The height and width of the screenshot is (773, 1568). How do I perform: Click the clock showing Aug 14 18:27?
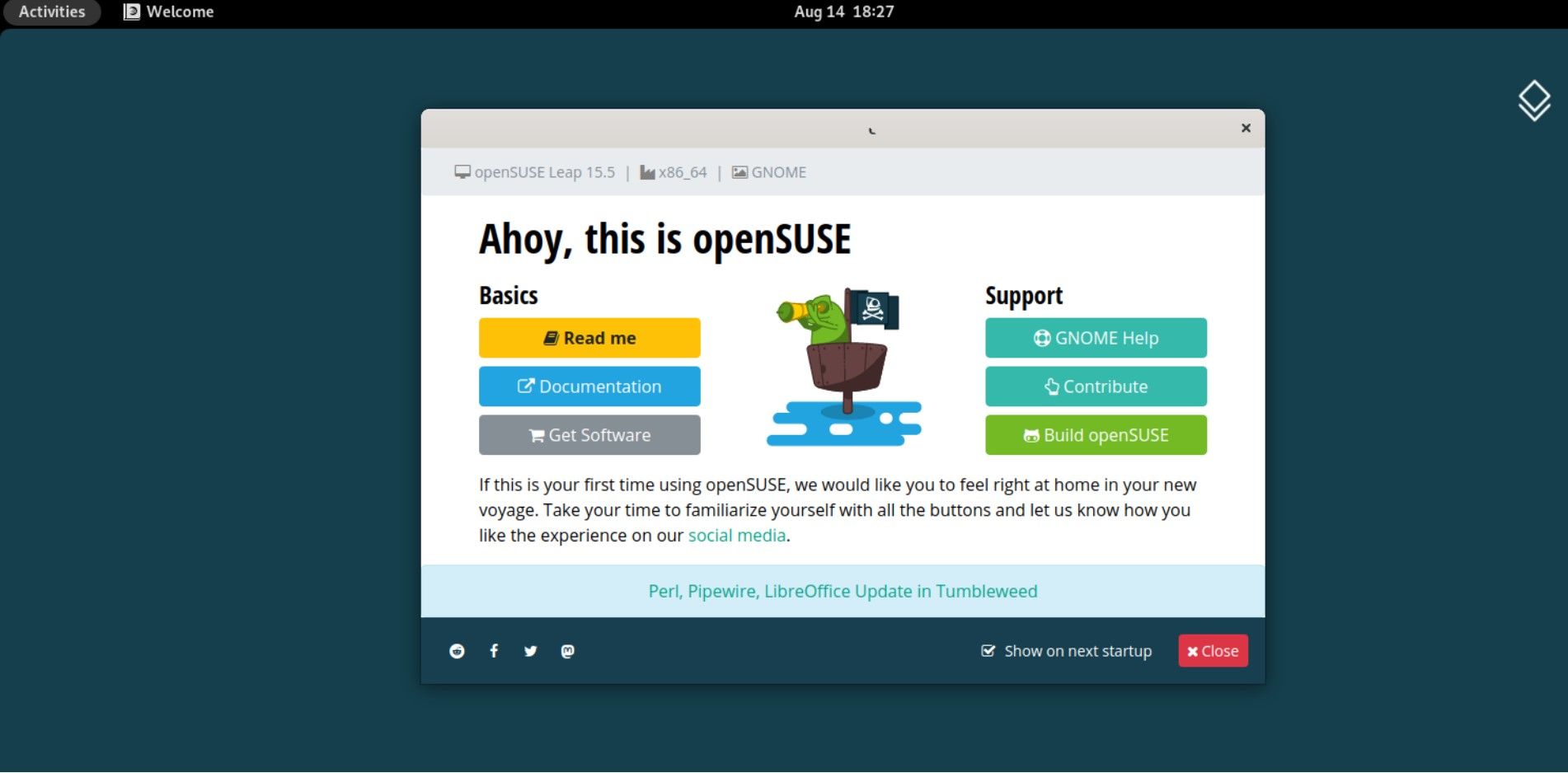coord(843,11)
